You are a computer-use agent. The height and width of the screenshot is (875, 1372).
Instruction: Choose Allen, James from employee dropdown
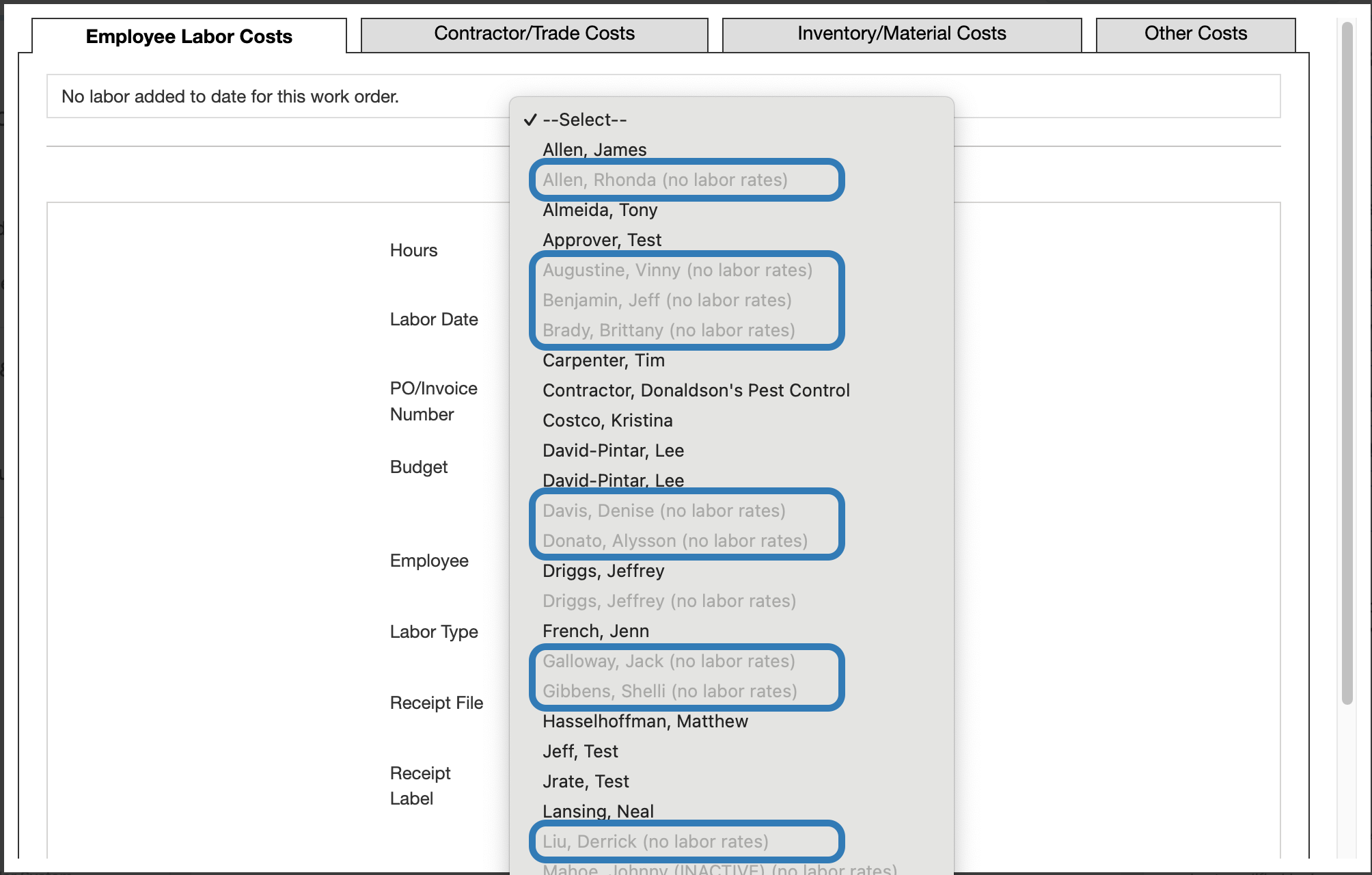click(594, 150)
